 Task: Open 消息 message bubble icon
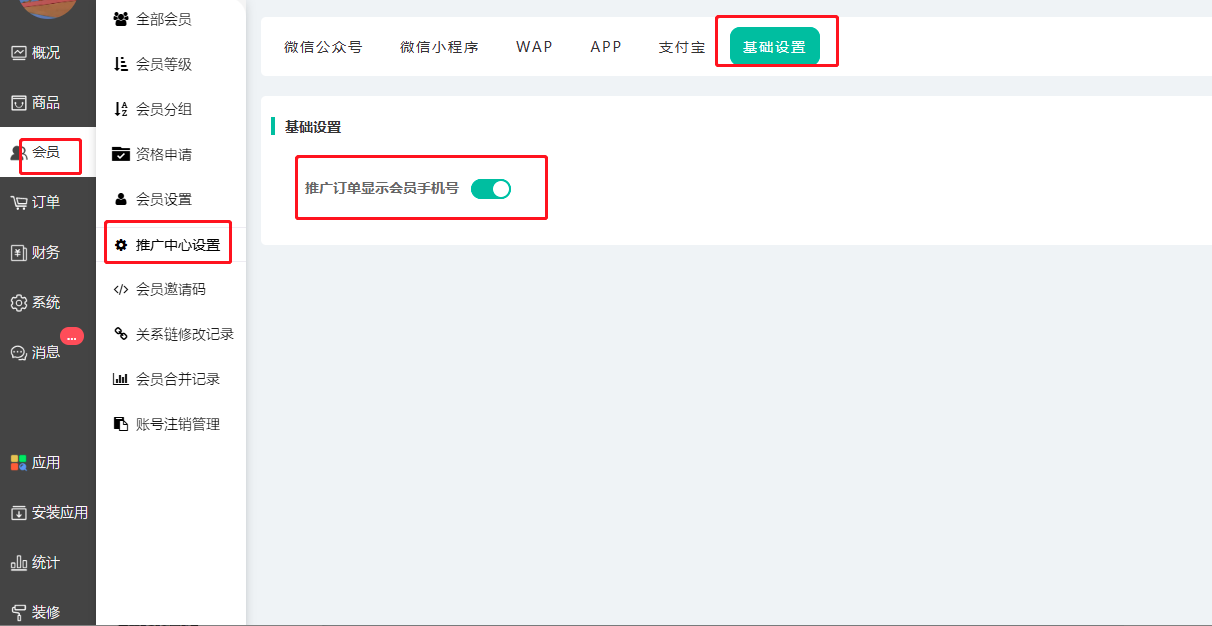tap(19, 353)
